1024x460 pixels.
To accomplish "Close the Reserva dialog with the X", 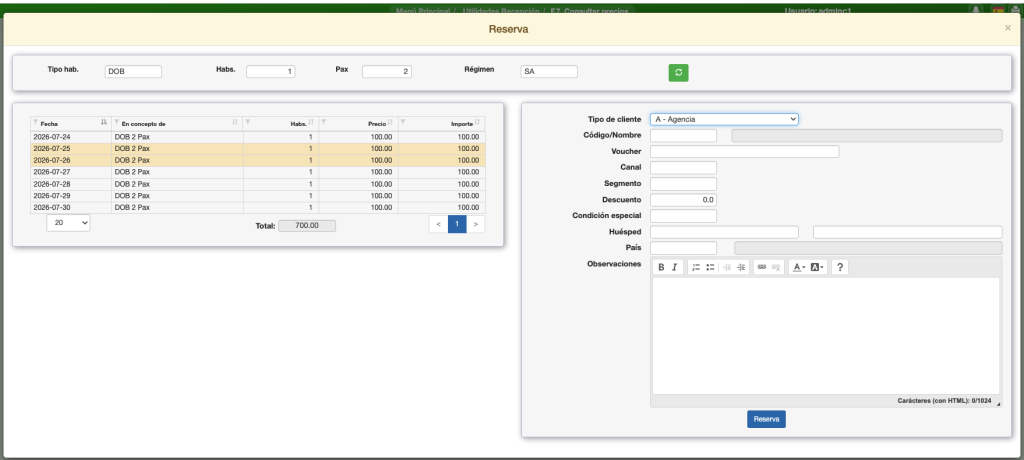I will tap(1008, 28).
